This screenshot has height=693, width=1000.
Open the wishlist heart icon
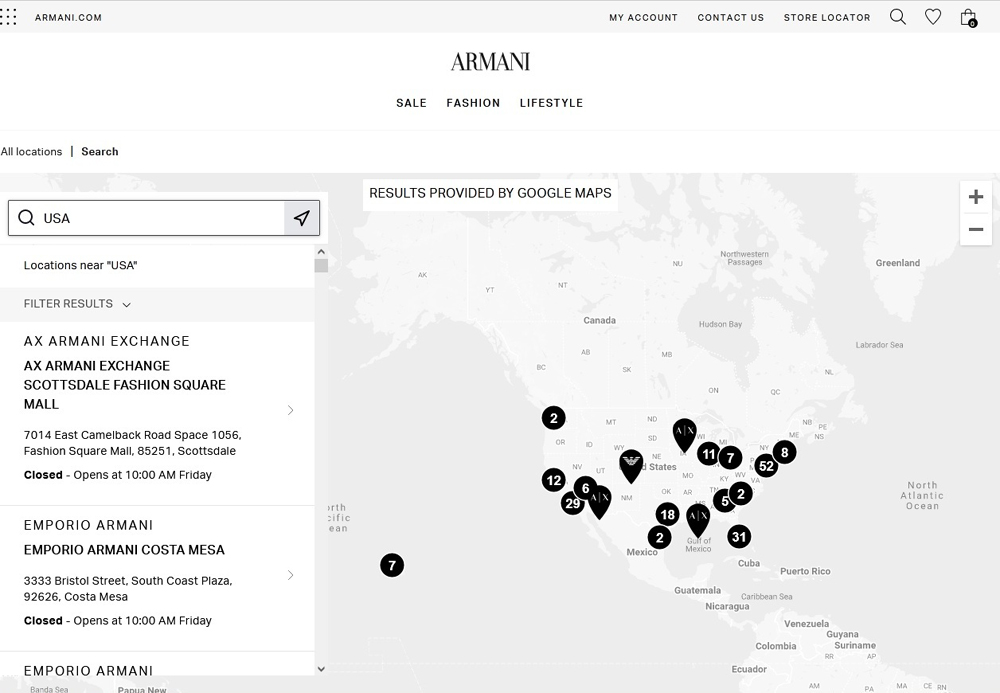tap(933, 16)
